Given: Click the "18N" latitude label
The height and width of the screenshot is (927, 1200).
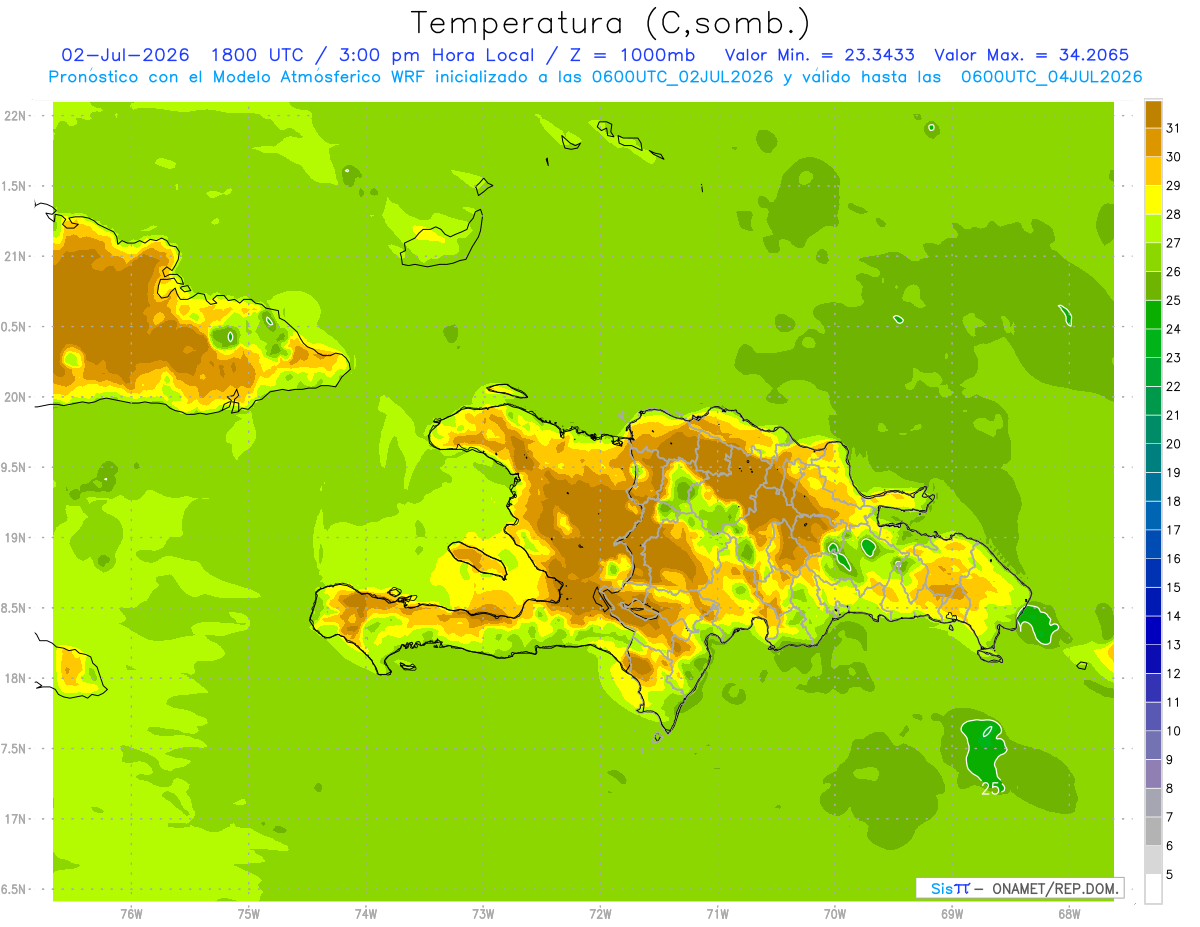Looking at the screenshot, I should click(15, 679).
